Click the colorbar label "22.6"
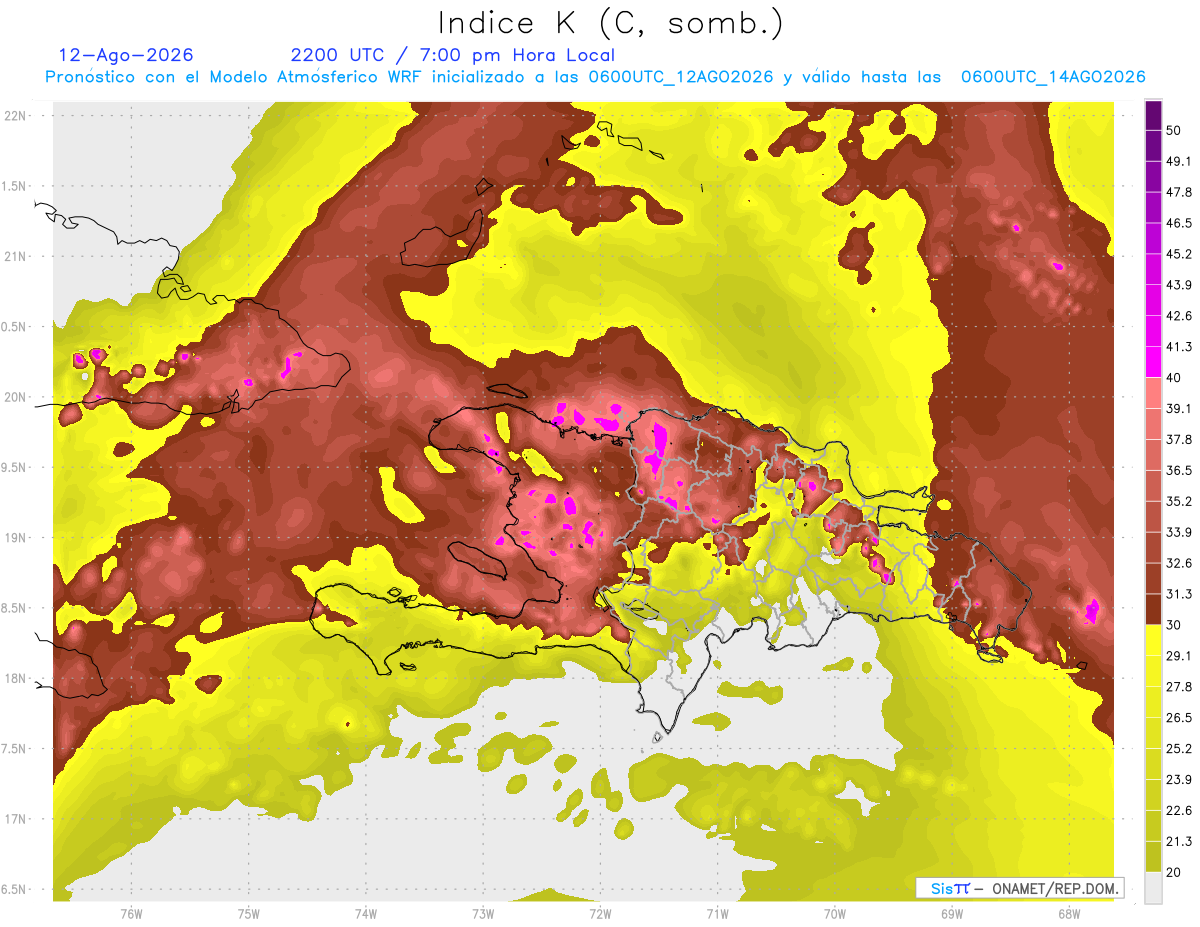This screenshot has width=1200, height=927. (x=1179, y=811)
